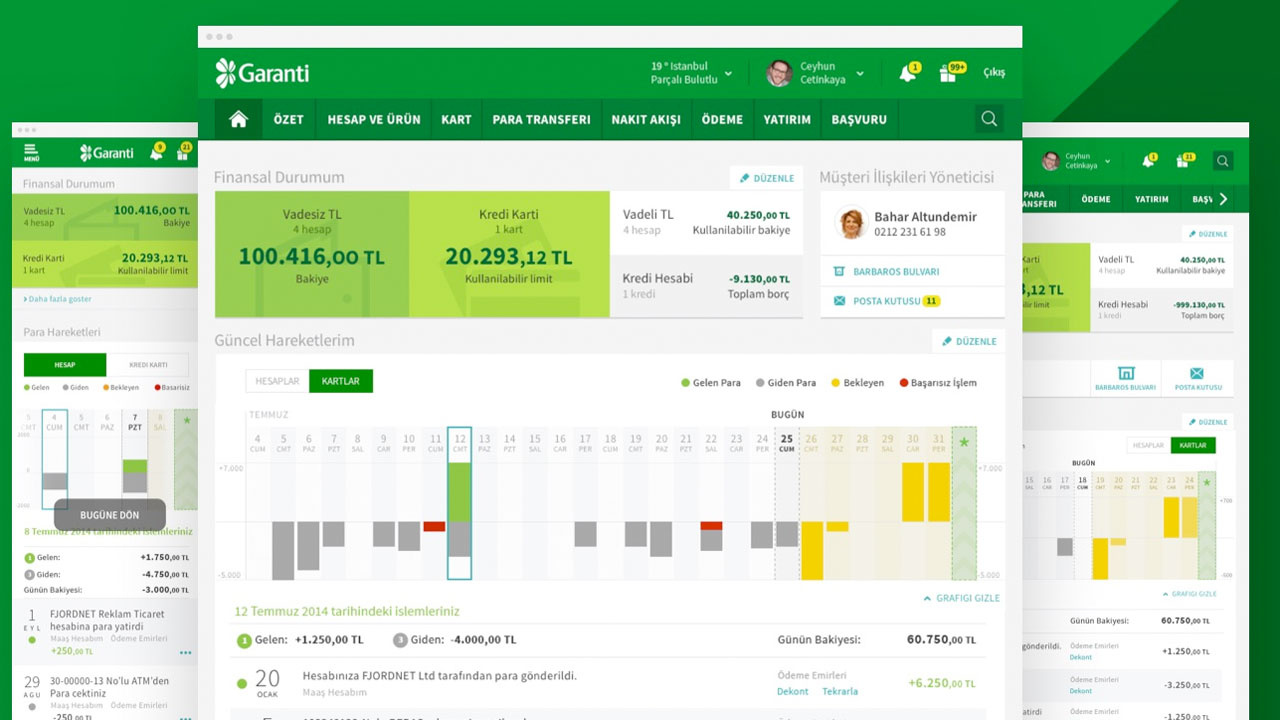Select the KREDI KARTI tab in the left window
Viewport: 1280px width, 720px height.
coord(147,365)
